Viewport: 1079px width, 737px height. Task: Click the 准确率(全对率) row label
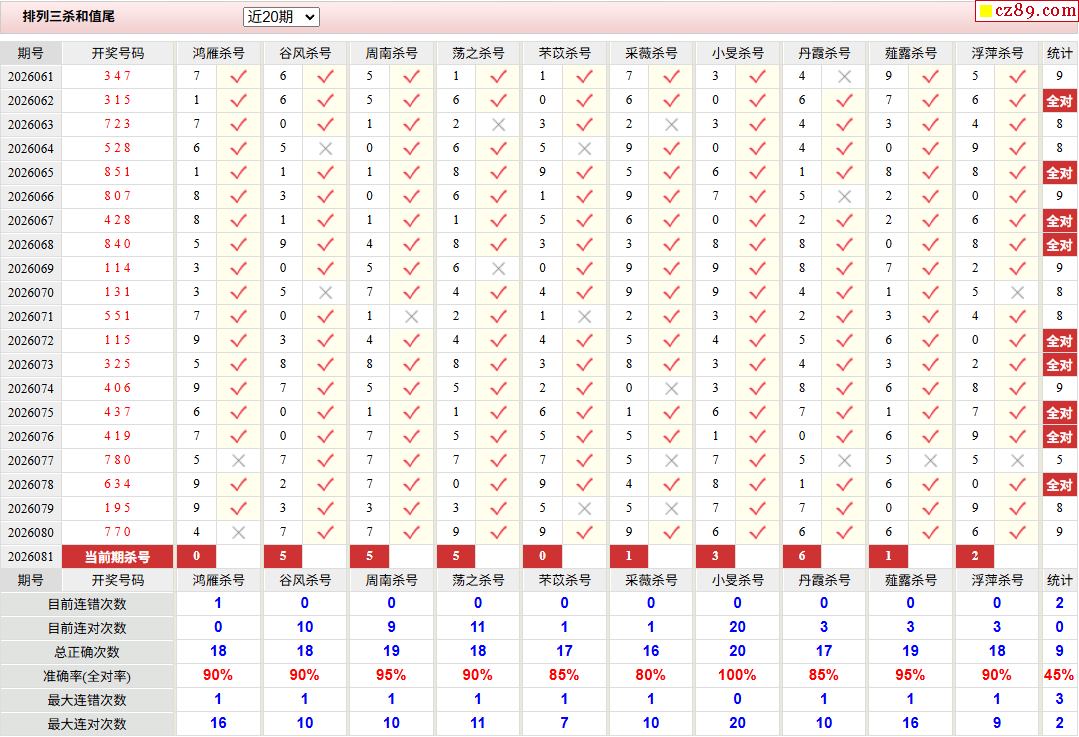click(x=87, y=676)
